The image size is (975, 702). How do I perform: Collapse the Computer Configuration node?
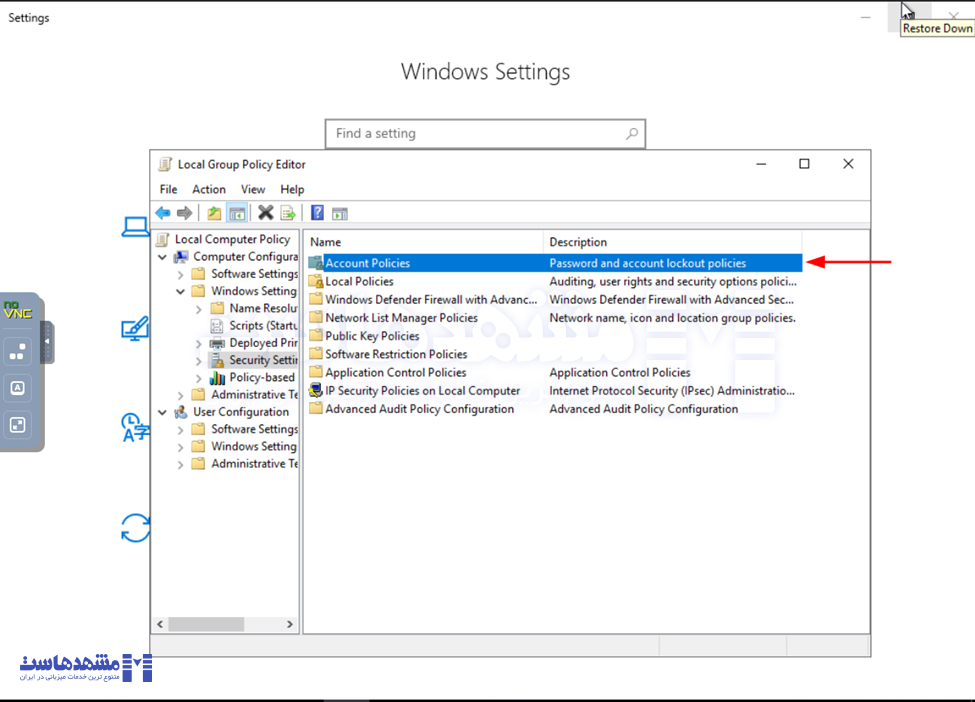coord(163,257)
